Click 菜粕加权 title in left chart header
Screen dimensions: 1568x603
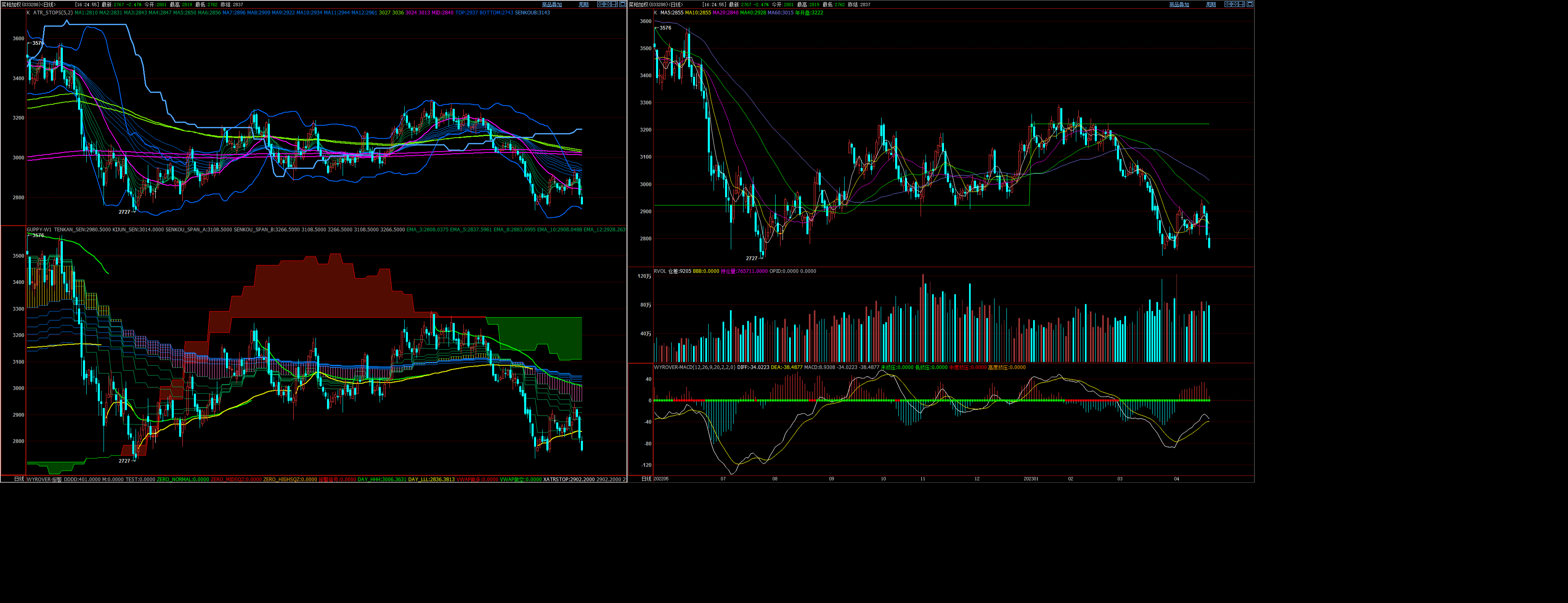tap(11, 4)
